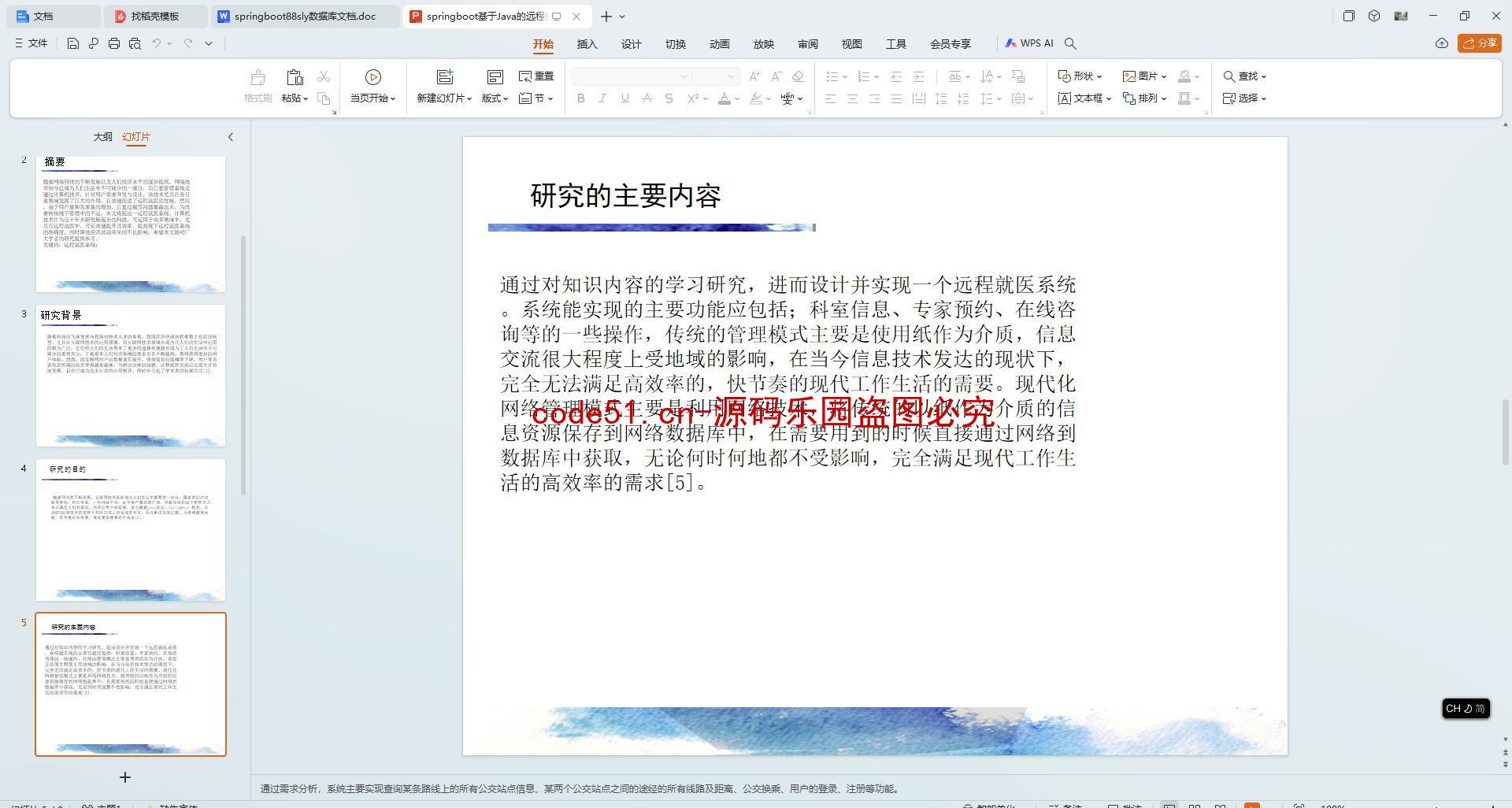Click the WPS AI button
The width and height of the screenshot is (1512, 808).
click(x=1029, y=43)
